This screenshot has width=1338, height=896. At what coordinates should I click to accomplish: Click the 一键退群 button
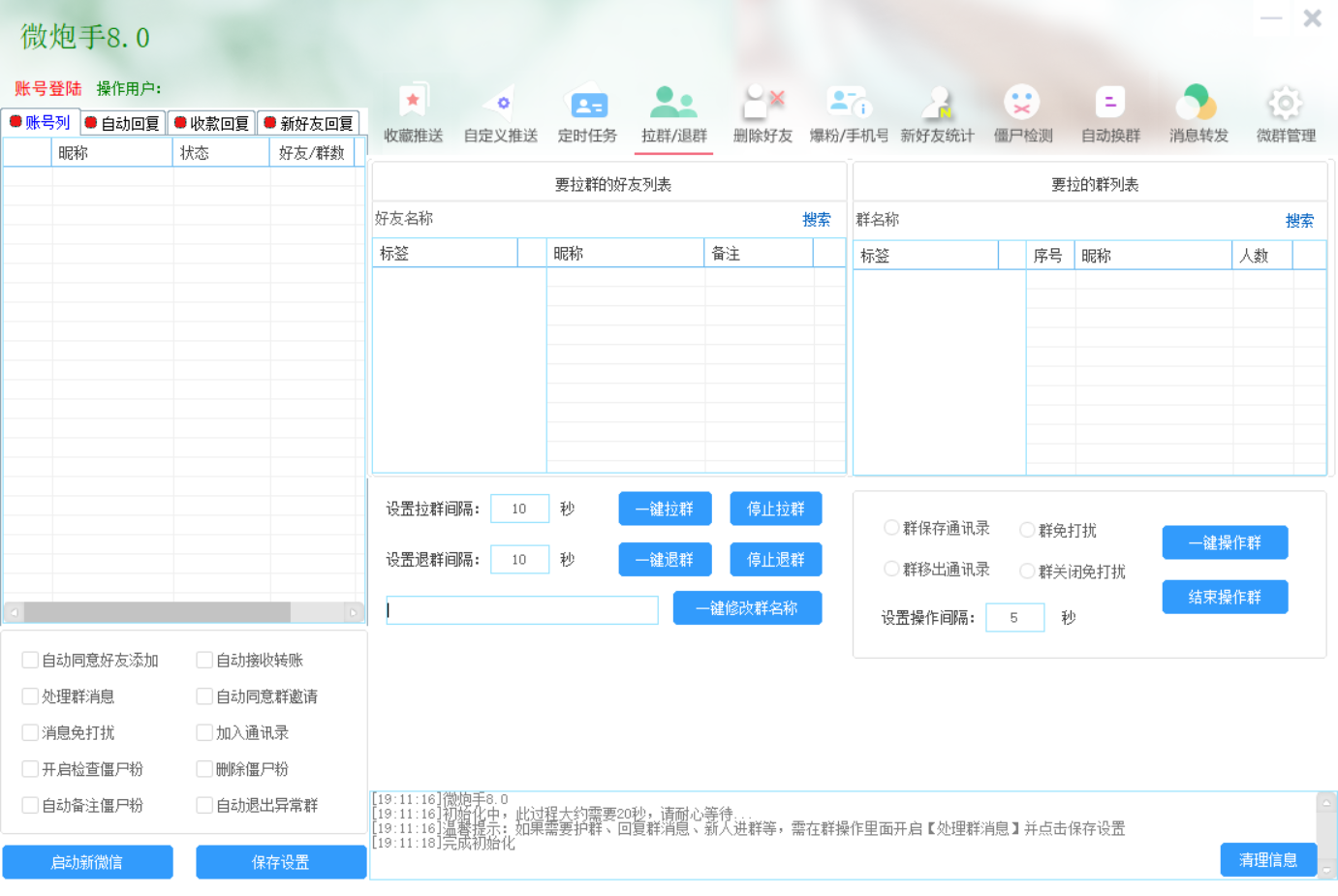coord(665,559)
